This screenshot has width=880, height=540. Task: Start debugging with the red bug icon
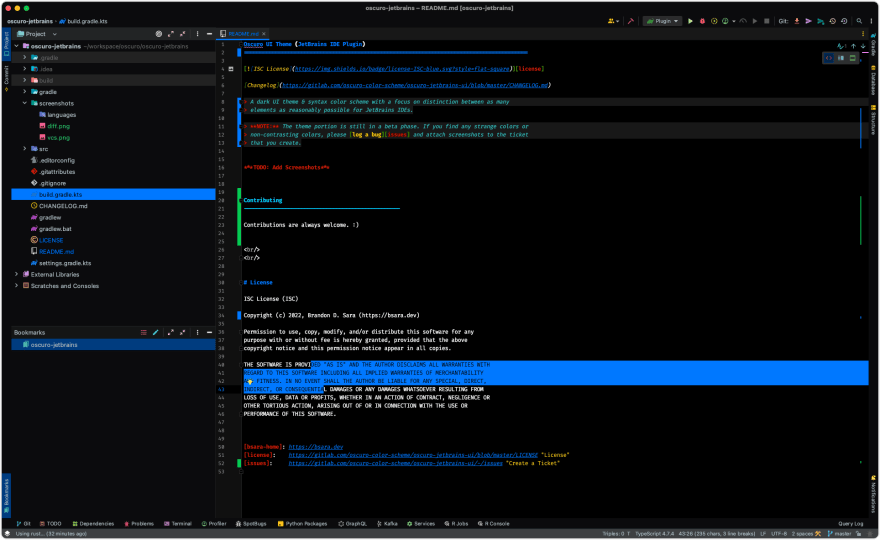702,21
